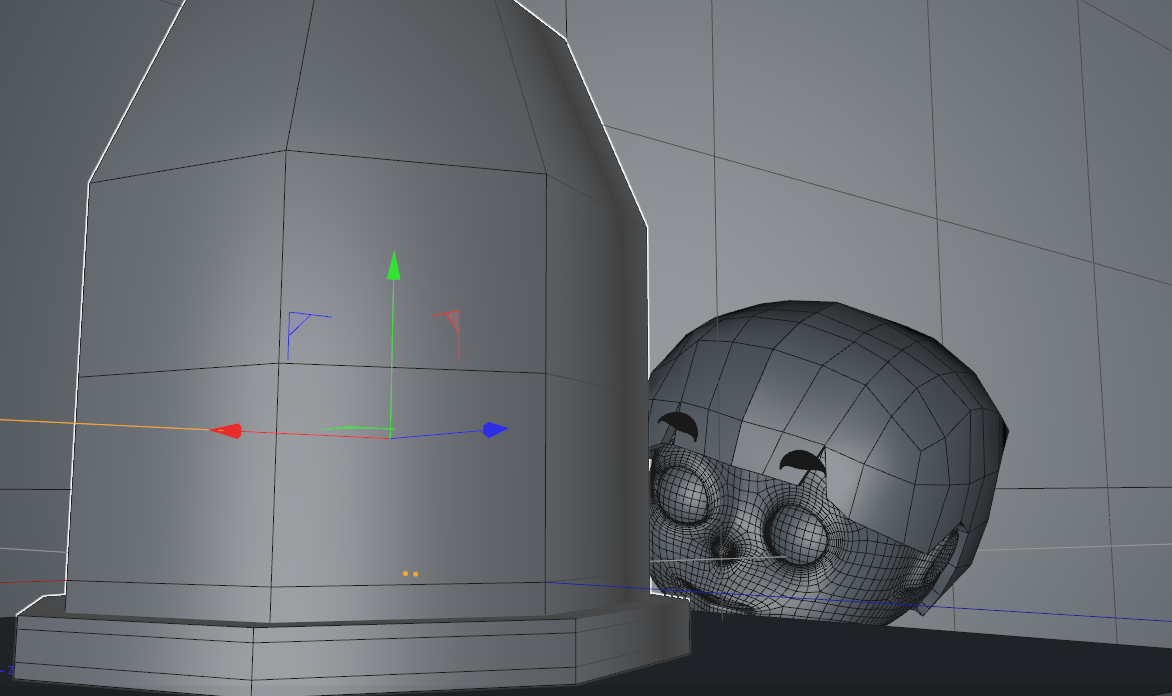Click the red X-axis arrow handle
The width and height of the screenshot is (1172, 696).
click(x=226, y=431)
